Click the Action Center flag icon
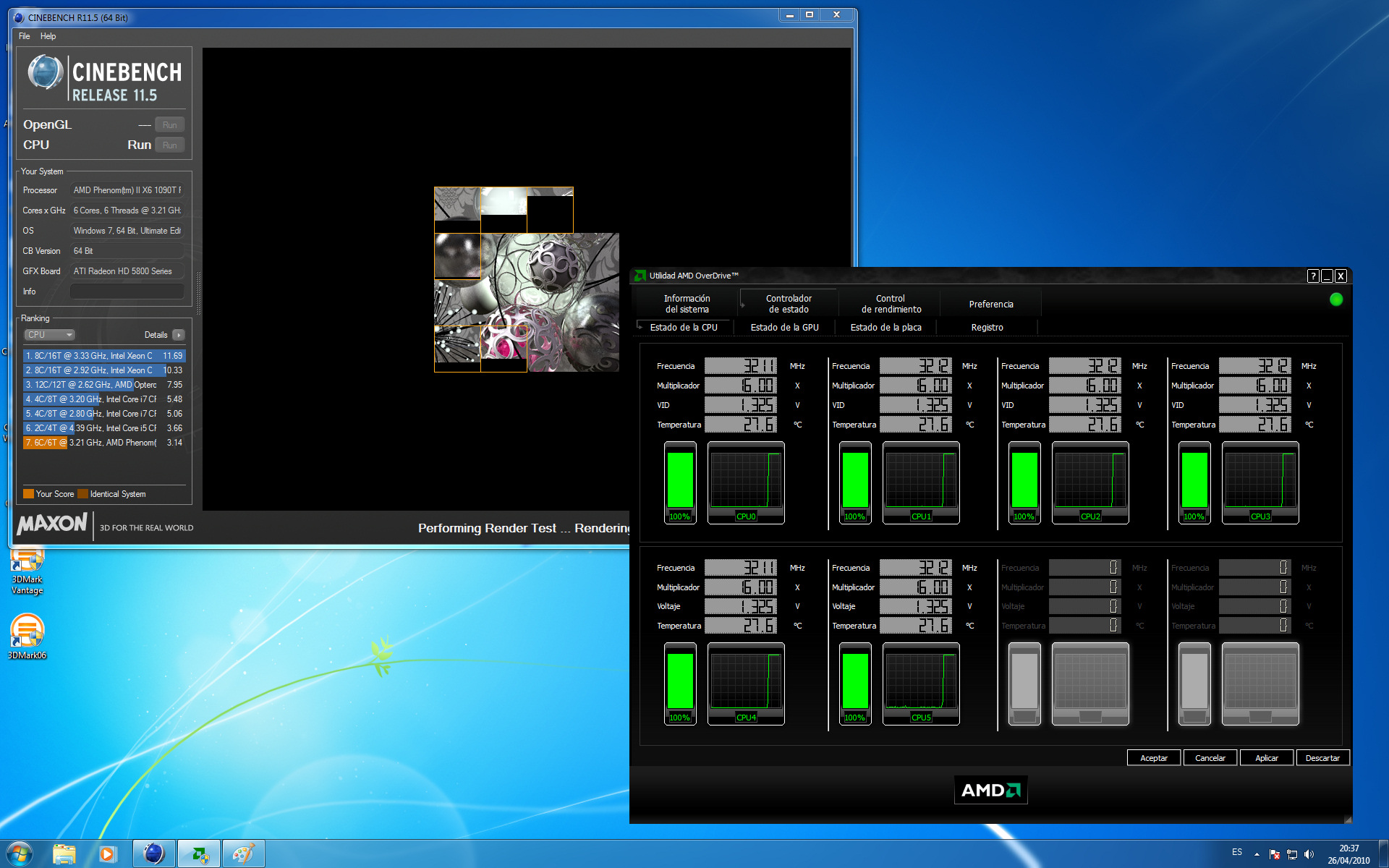The width and height of the screenshot is (1389, 868). tap(1275, 854)
